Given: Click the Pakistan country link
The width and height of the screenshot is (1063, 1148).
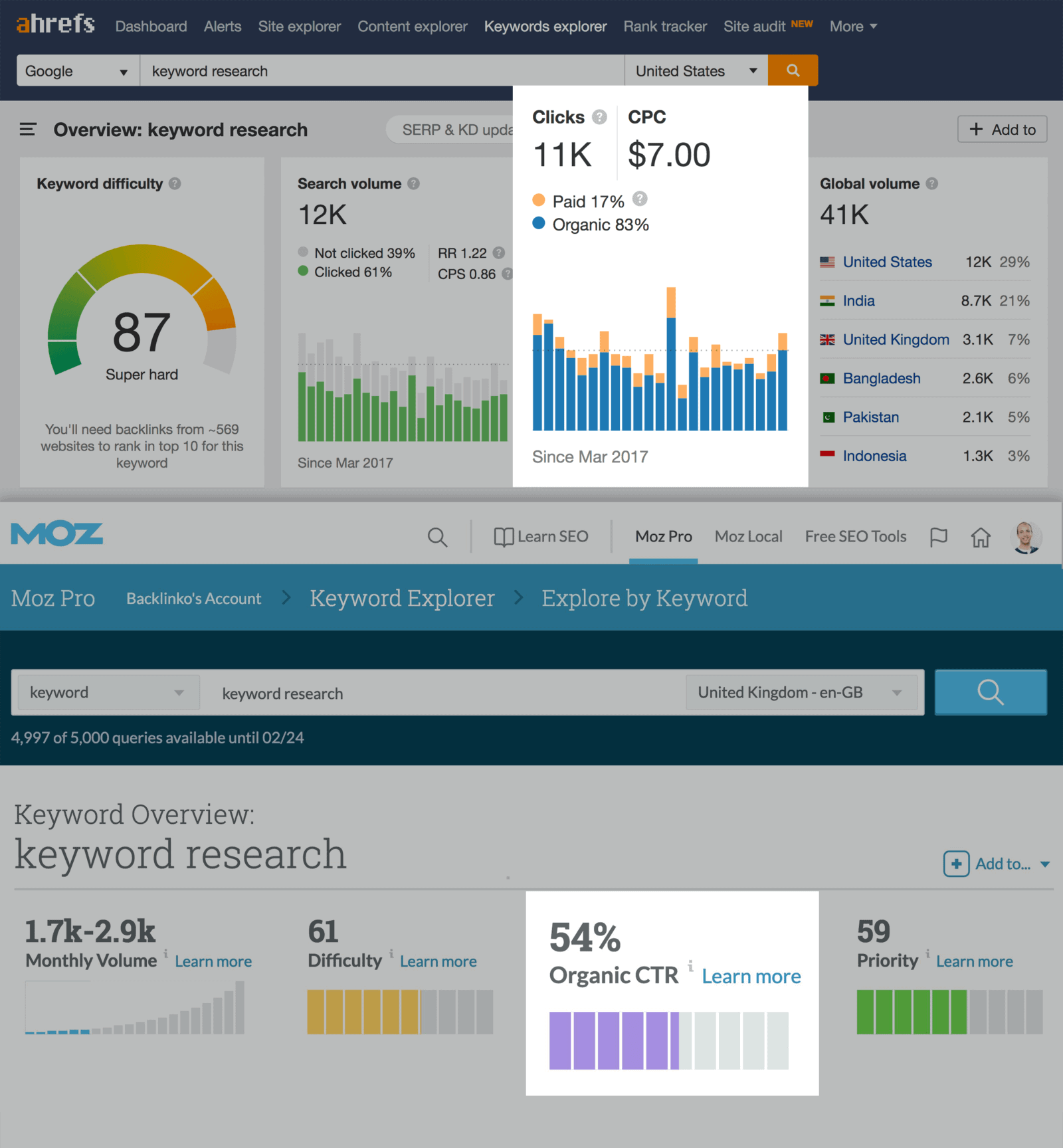Looking at the screenshot, I should (x=870, y=417).
